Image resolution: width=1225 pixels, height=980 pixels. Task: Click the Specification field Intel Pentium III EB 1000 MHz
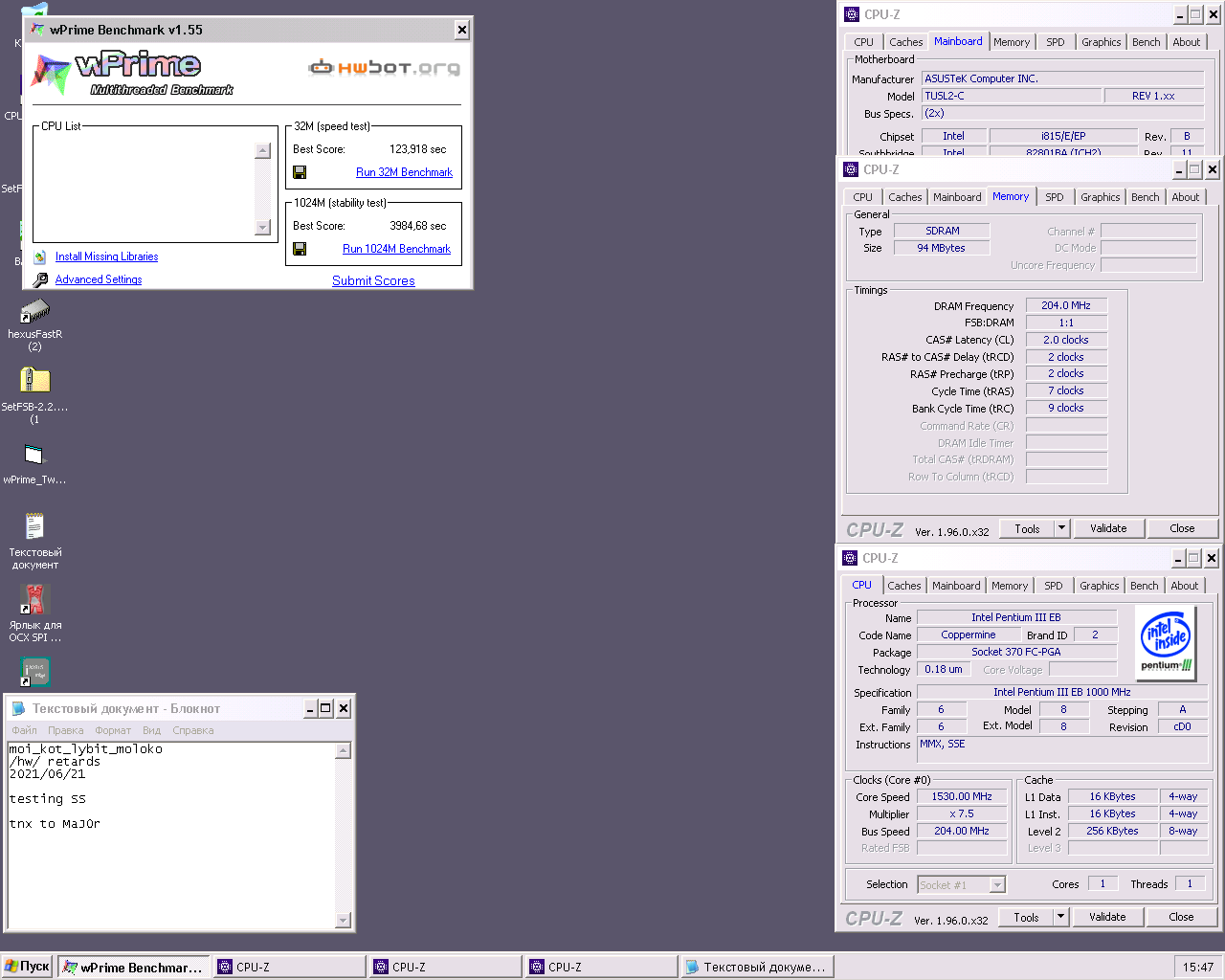click(1062, 692)
